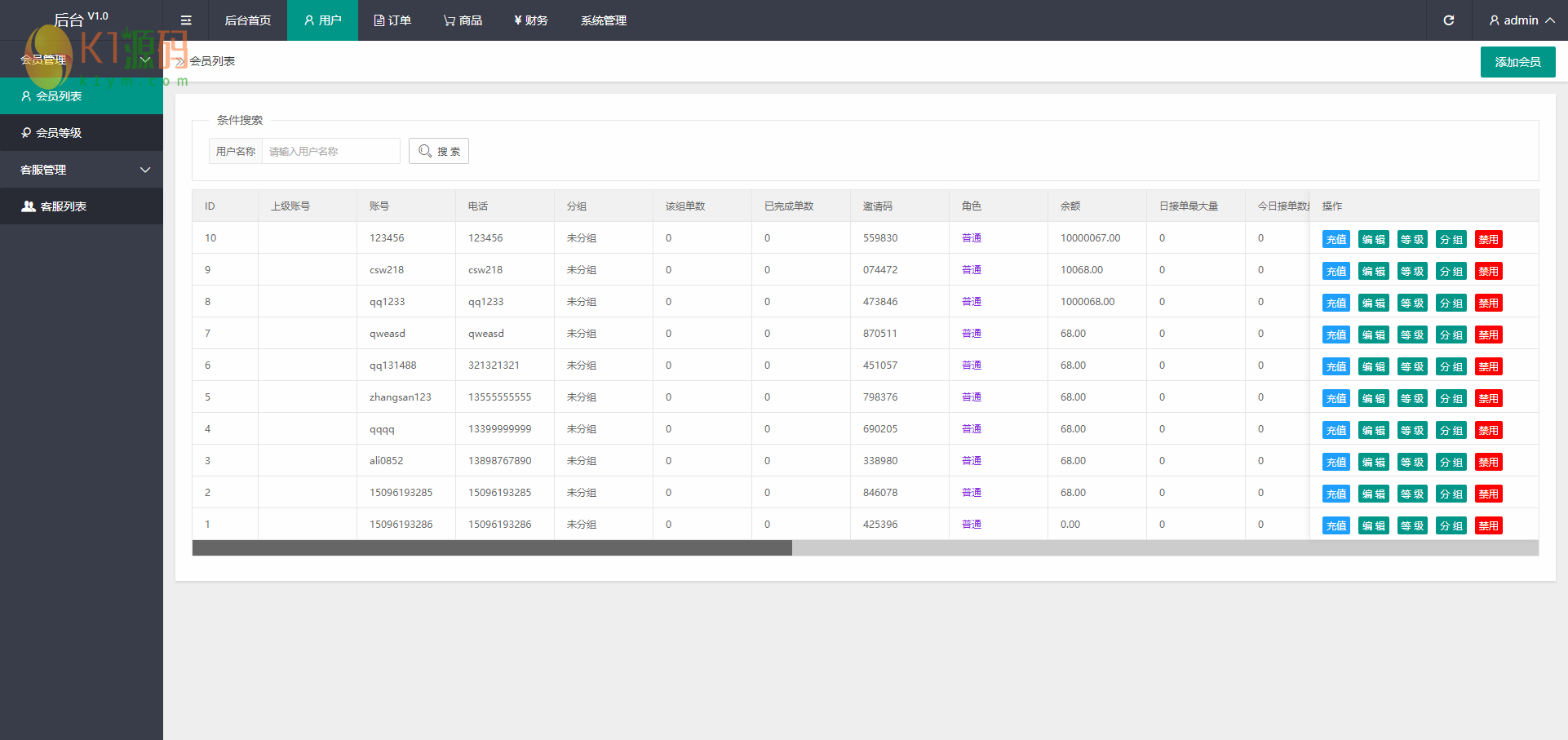Click the 搜索 search button
Screen dimensions: 1568x740
pos(439,151)
